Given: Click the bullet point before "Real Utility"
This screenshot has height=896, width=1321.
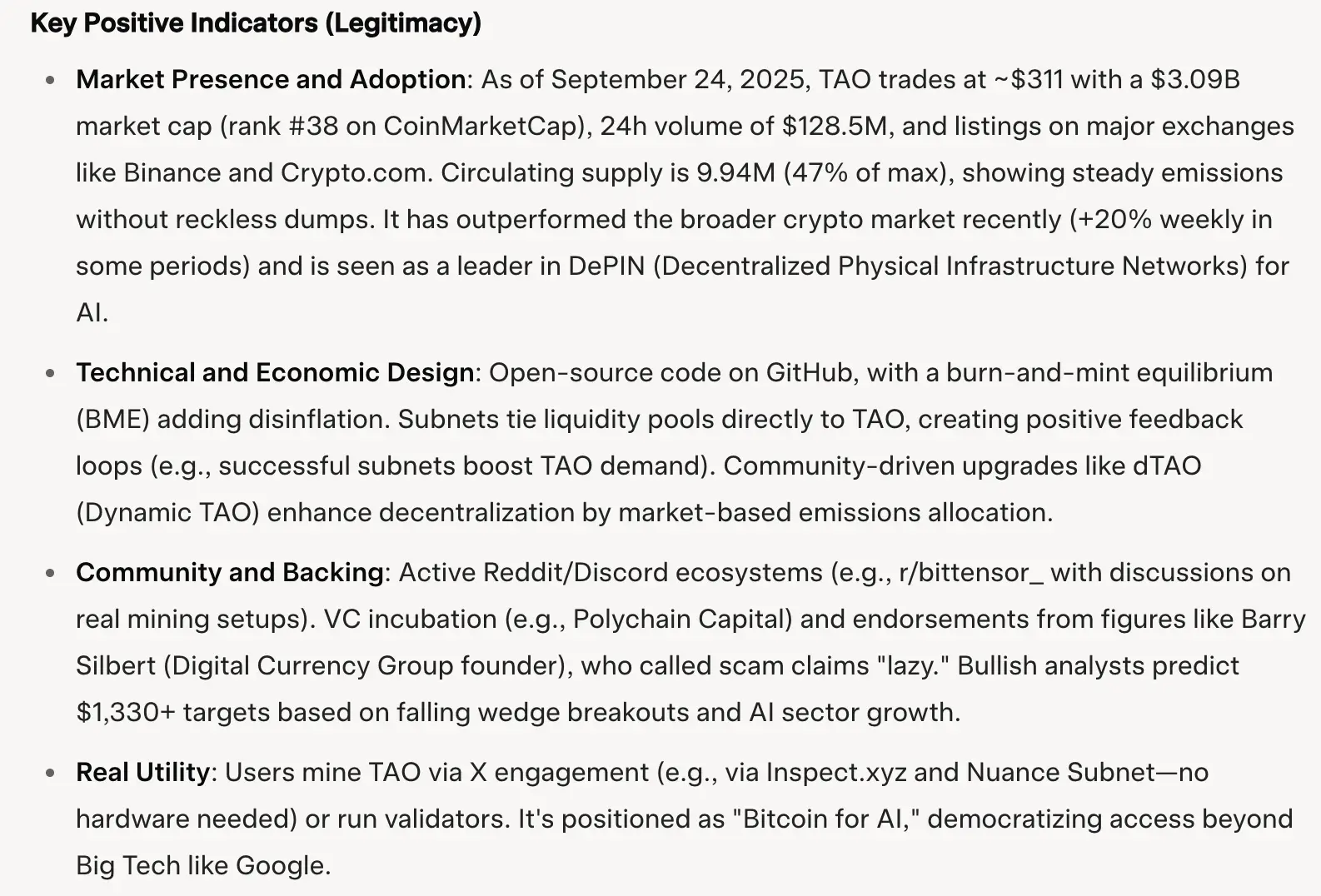Looking at the screenshot, I should point(52,773).
